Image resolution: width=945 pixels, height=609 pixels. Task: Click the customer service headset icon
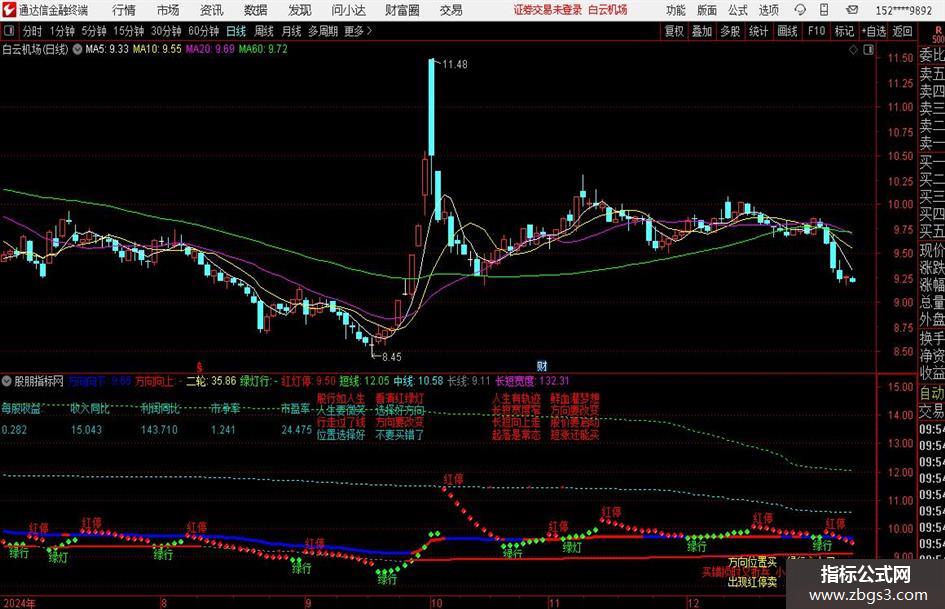[x=800, y=10]
